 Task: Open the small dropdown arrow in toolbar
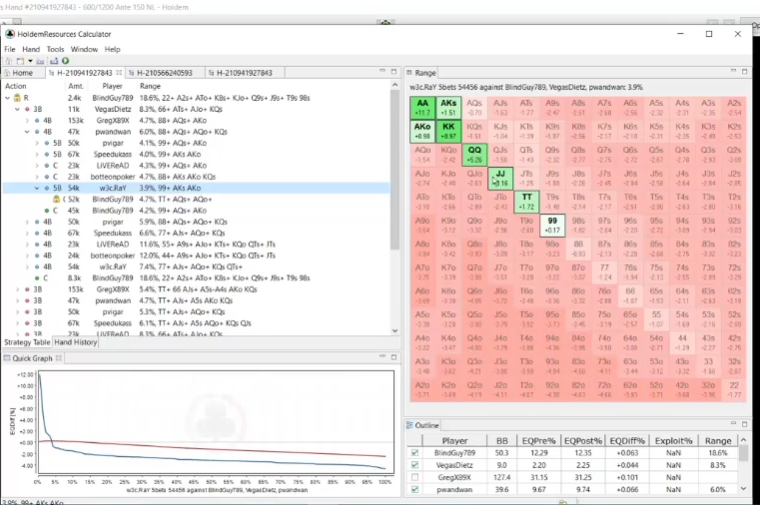pyautogui.click(x=30, y=61)
